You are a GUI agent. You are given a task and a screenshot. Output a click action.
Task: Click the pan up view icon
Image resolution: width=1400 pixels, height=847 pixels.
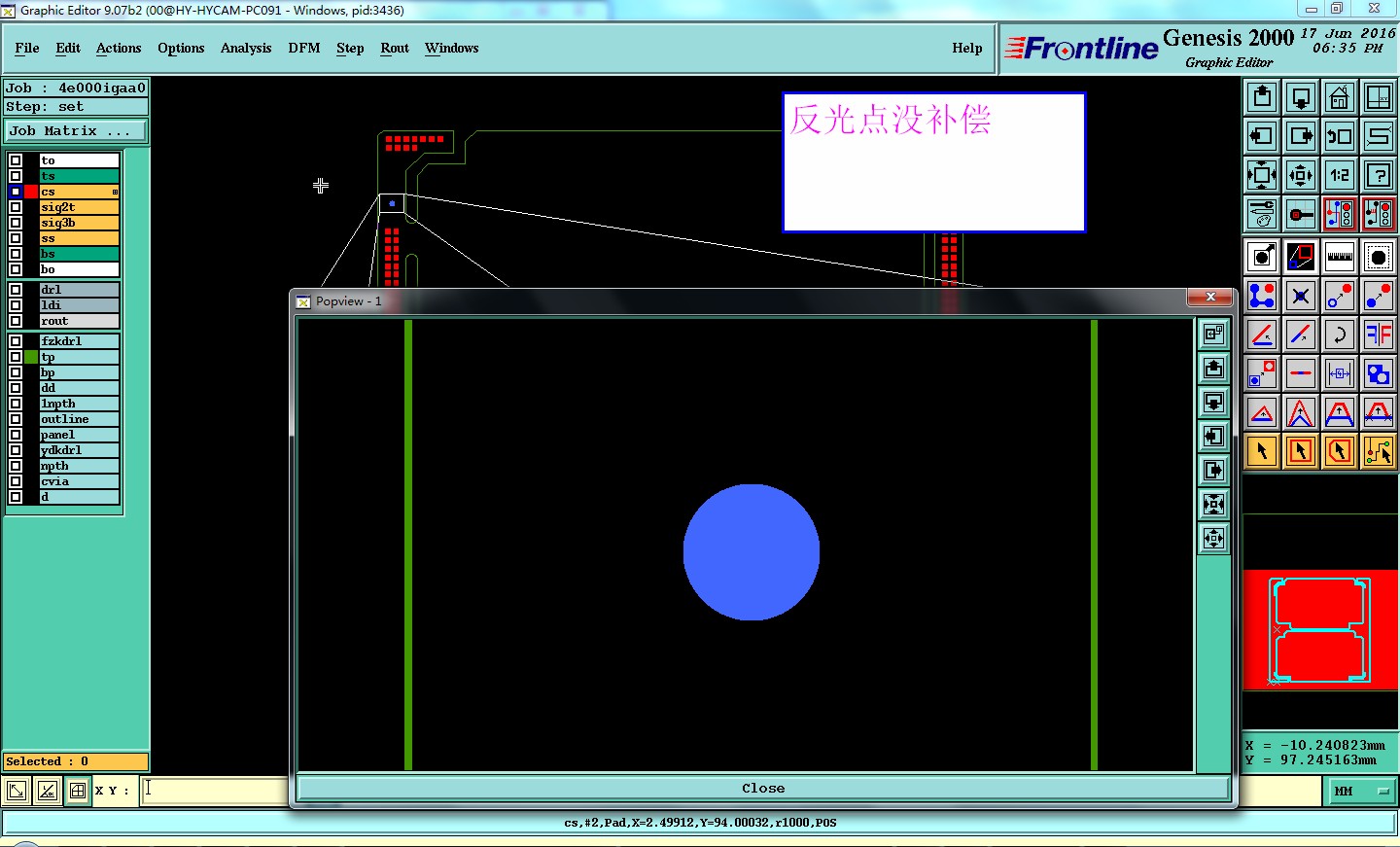click(1262, 97)
